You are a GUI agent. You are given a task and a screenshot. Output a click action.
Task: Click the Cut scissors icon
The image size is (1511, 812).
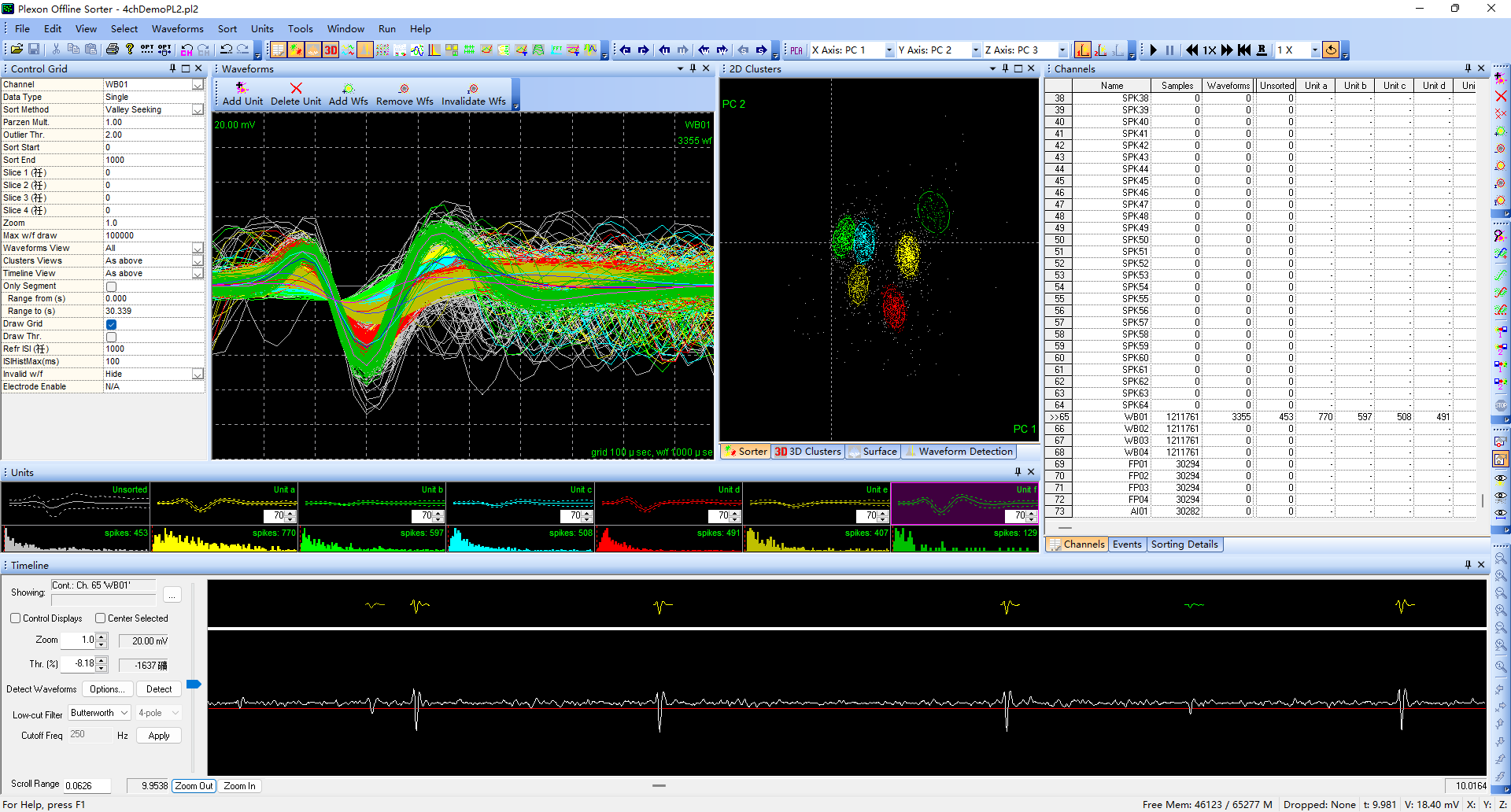click(56, 50)
